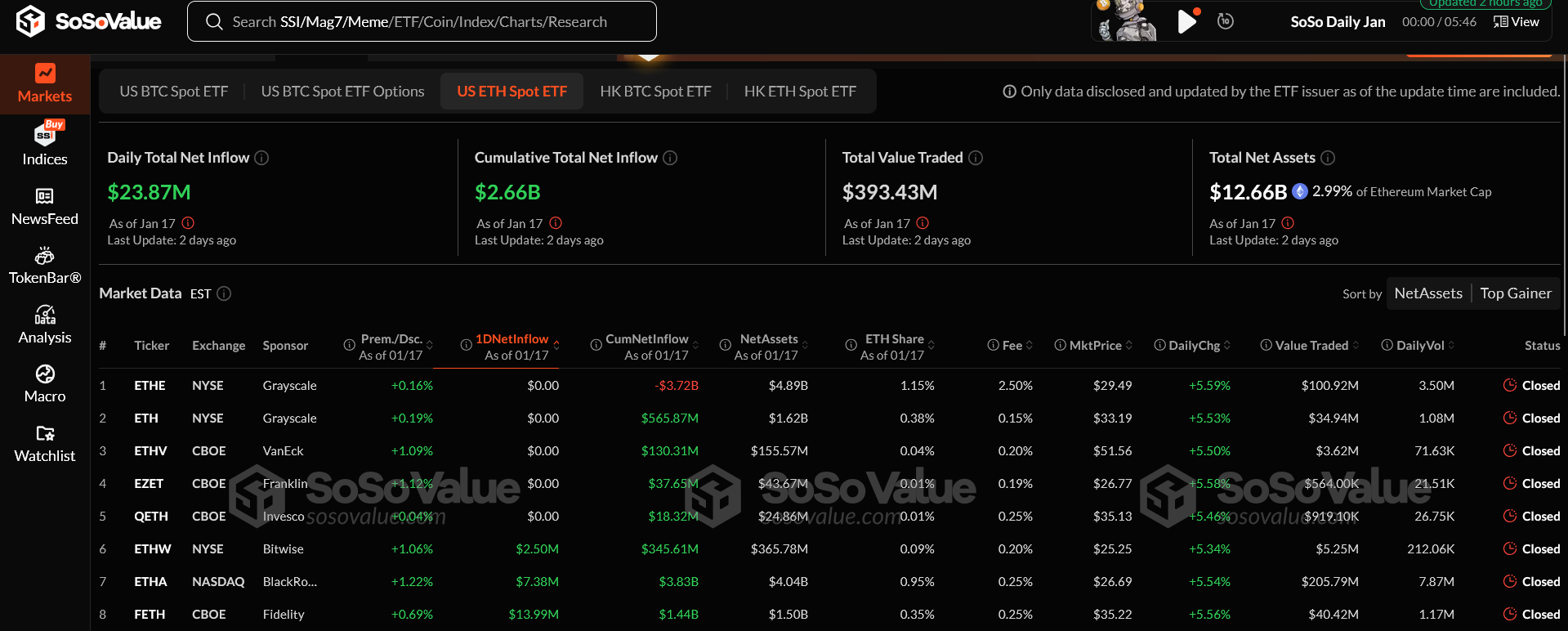Viewport: 1568px width, 631px height.
Task: Click info icon beside Cumulative Total Net Inflow
Action: click(x=670, y=158)
